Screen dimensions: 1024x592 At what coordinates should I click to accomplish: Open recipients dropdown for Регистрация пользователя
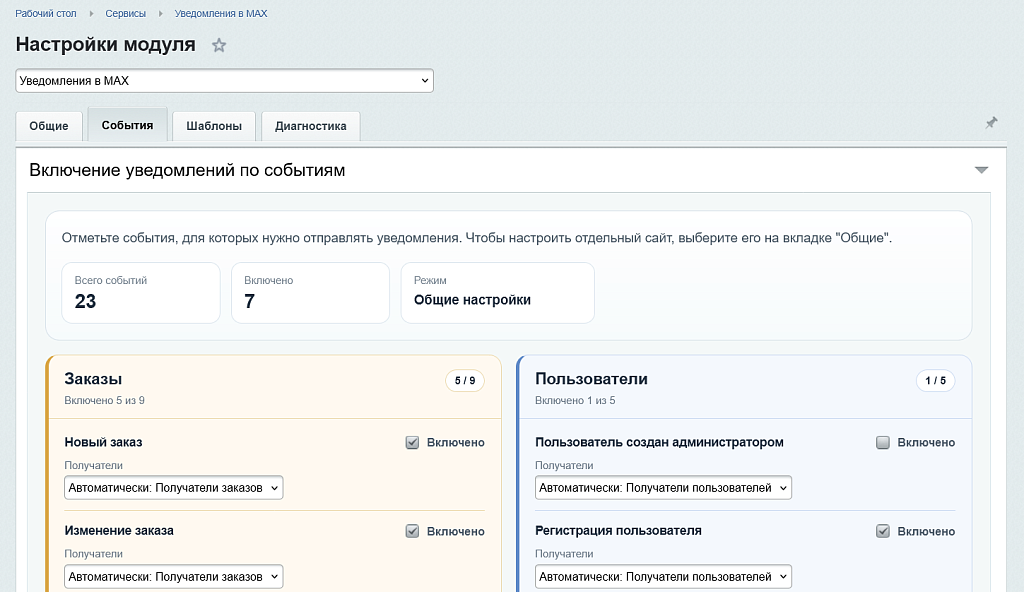tap(663, 576)
